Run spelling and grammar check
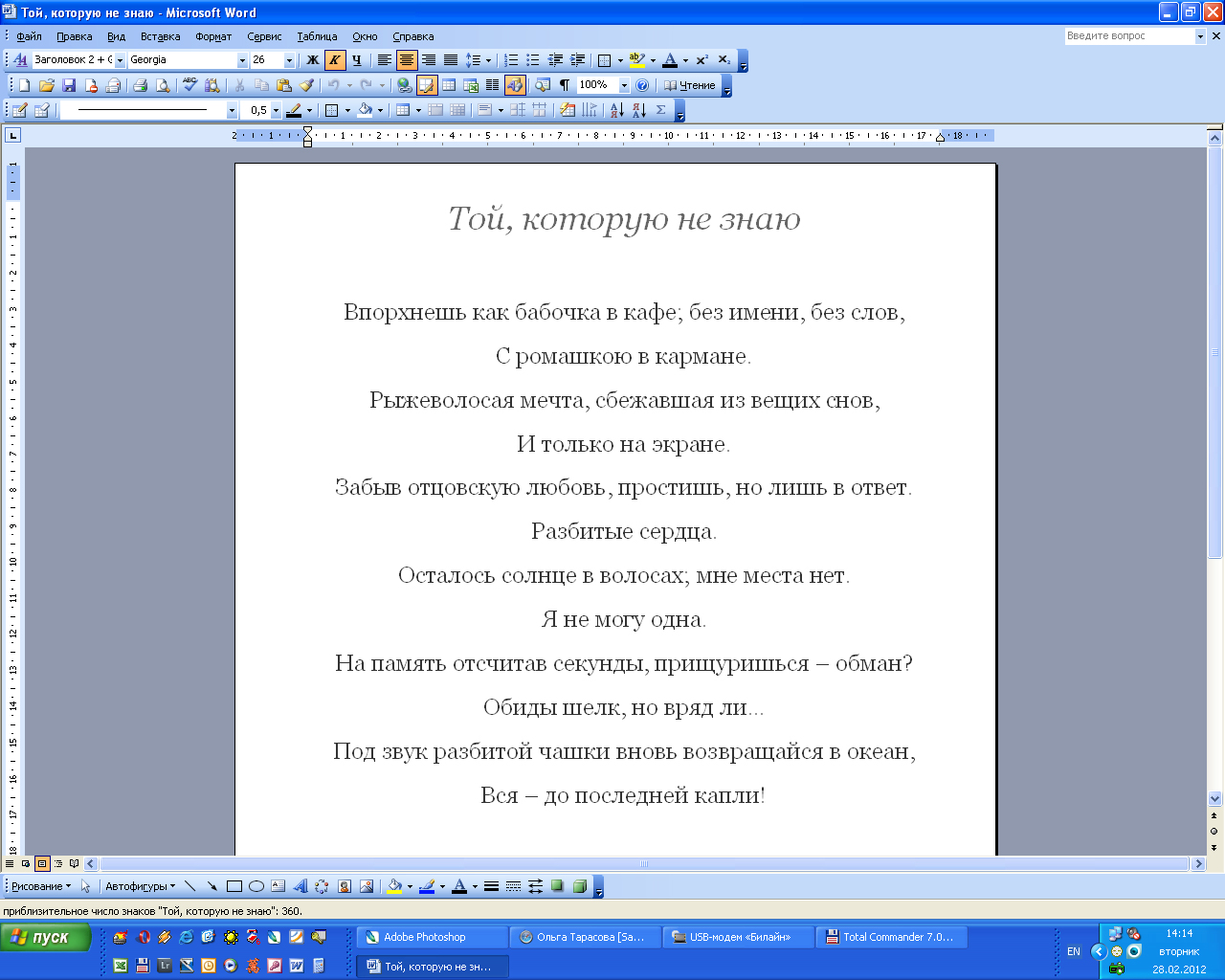Screen dimensions: 1225x980 tap(190, 85)
